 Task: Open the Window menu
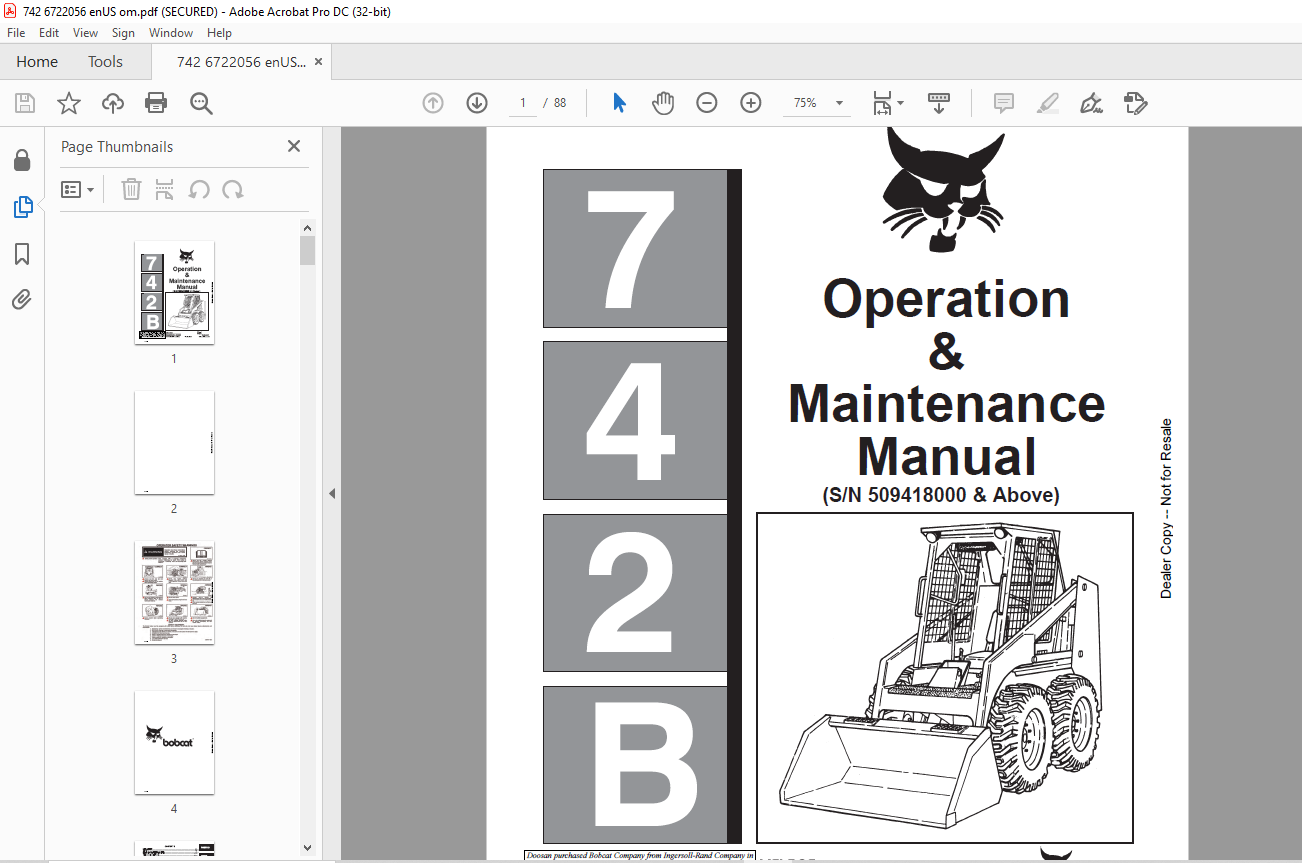tap(171, 33)
